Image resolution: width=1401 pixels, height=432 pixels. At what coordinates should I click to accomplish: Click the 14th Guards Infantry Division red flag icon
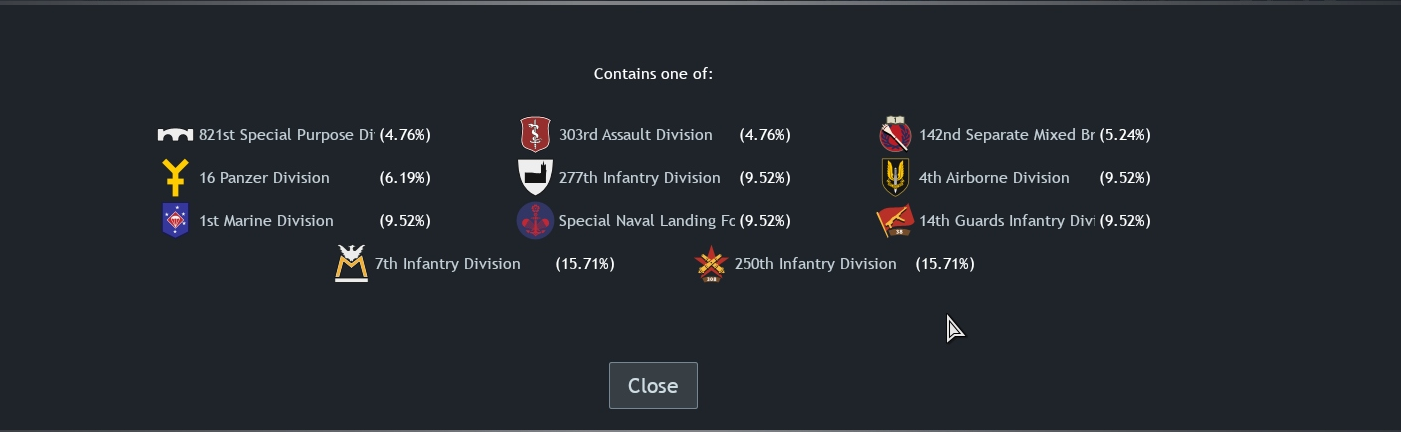tap(895, 221)
